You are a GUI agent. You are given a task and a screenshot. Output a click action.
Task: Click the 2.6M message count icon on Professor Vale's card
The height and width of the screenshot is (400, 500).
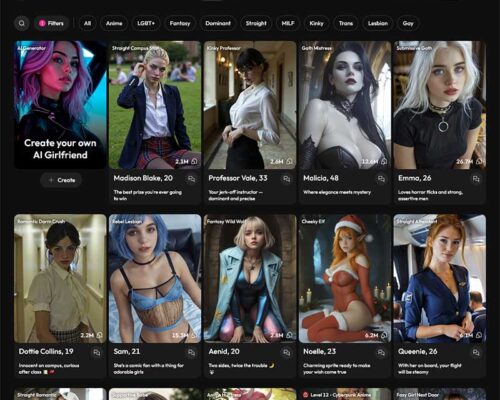289,162
